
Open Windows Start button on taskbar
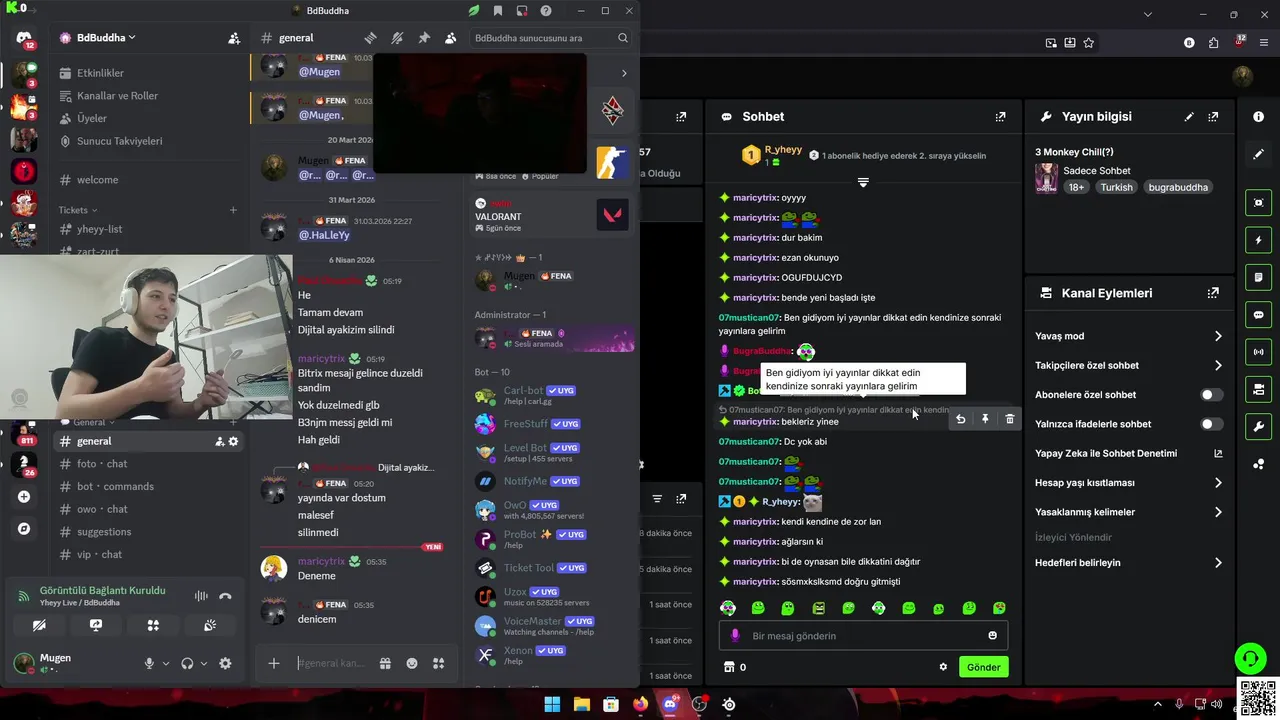coord(552,704)
